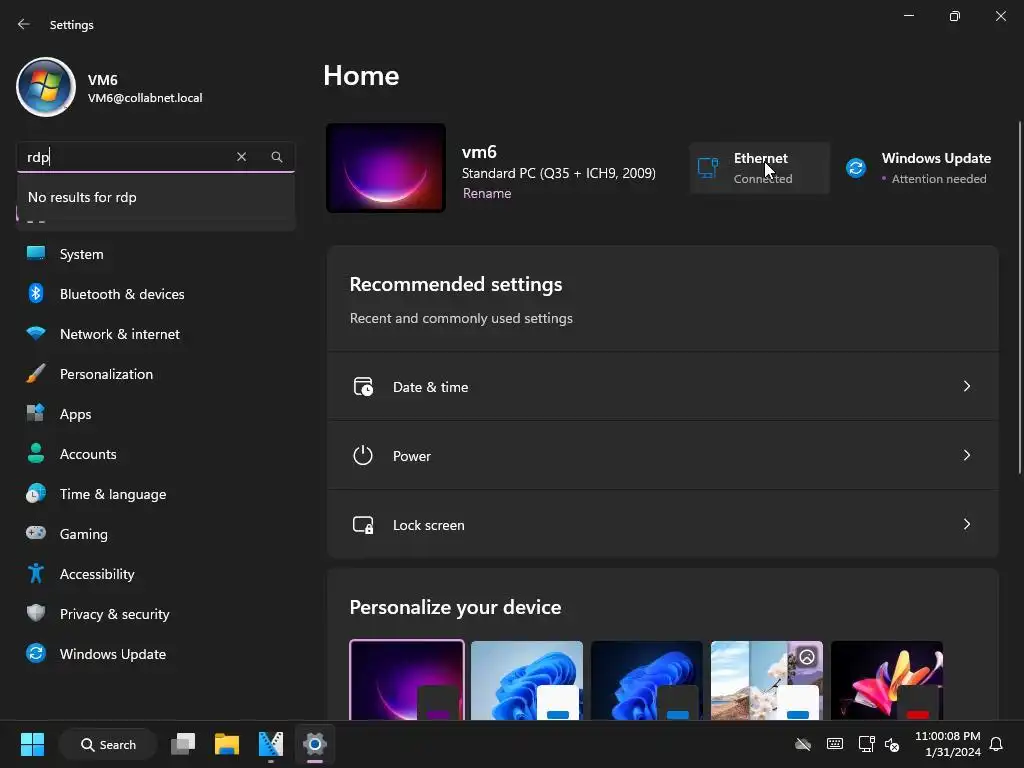1024x768 pixels.
Task: Click the Personalization brush icon
Action: [x=36, y=374]
